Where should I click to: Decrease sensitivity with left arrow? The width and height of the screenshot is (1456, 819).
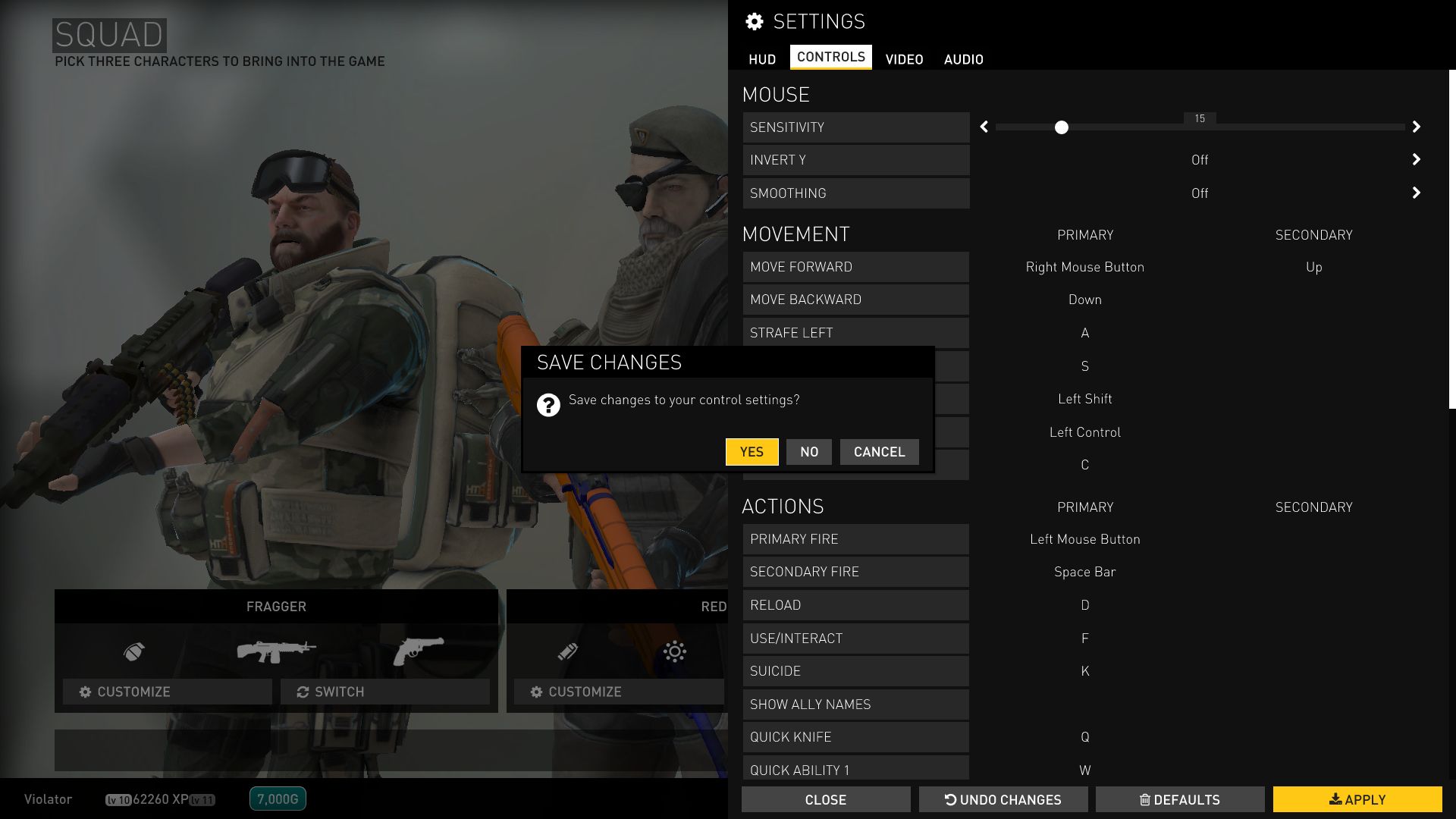click(984, 127)
